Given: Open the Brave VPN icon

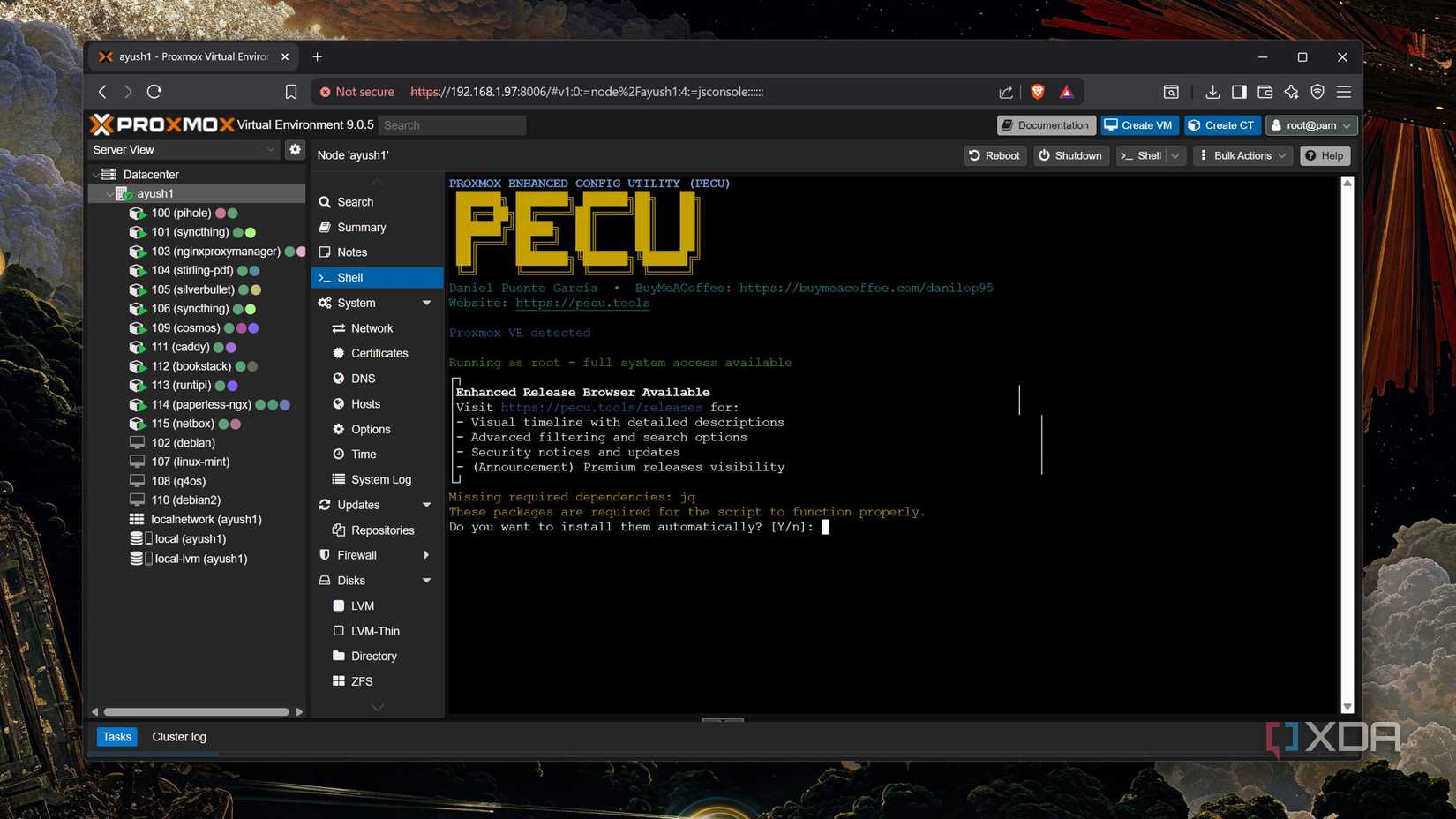Looking at the screenshot, I should point(1317,92).
